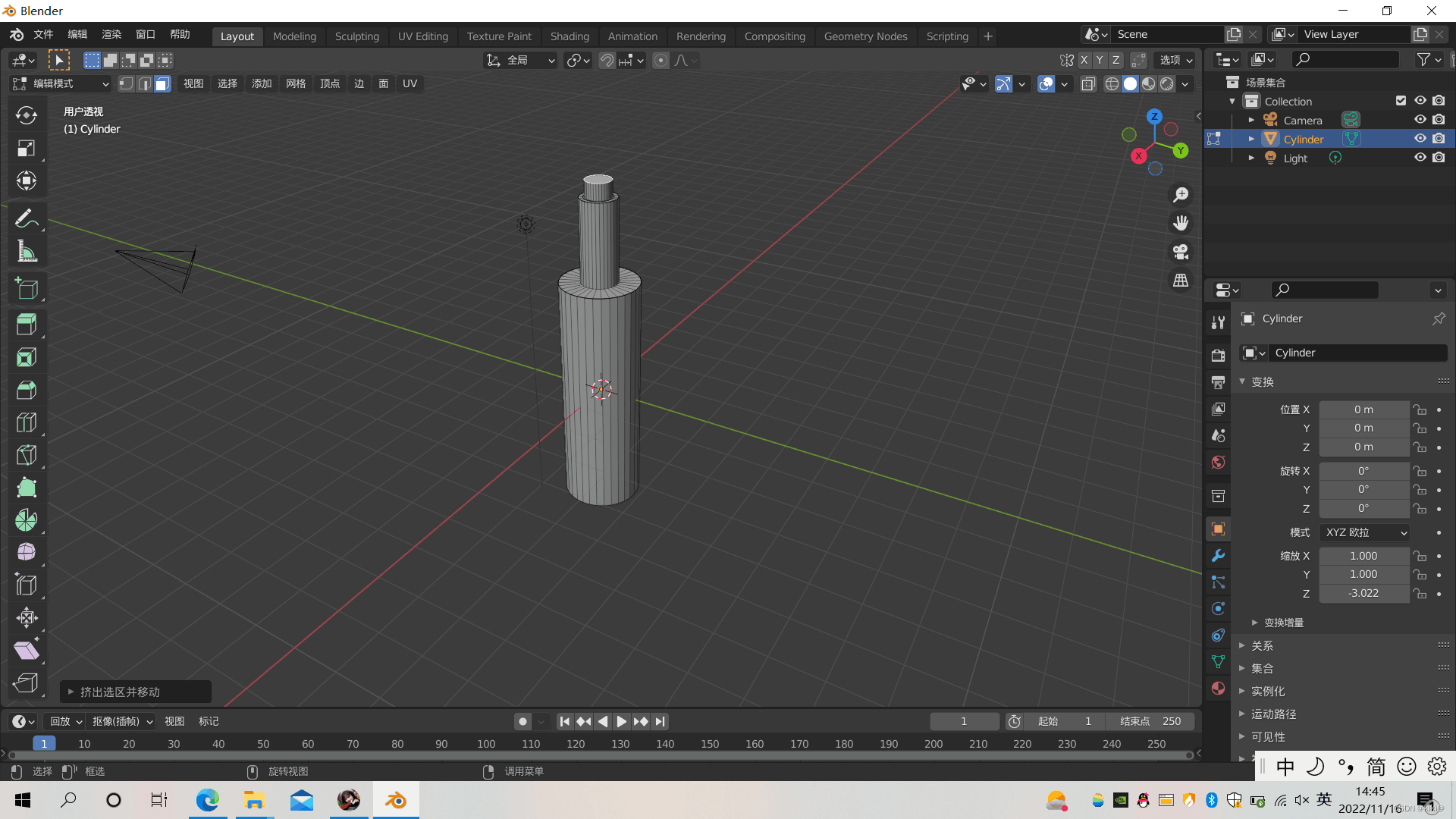Screen dimensions: 1456x819
Task: Hide the Light object in viewport
Action: (1420, 158)
